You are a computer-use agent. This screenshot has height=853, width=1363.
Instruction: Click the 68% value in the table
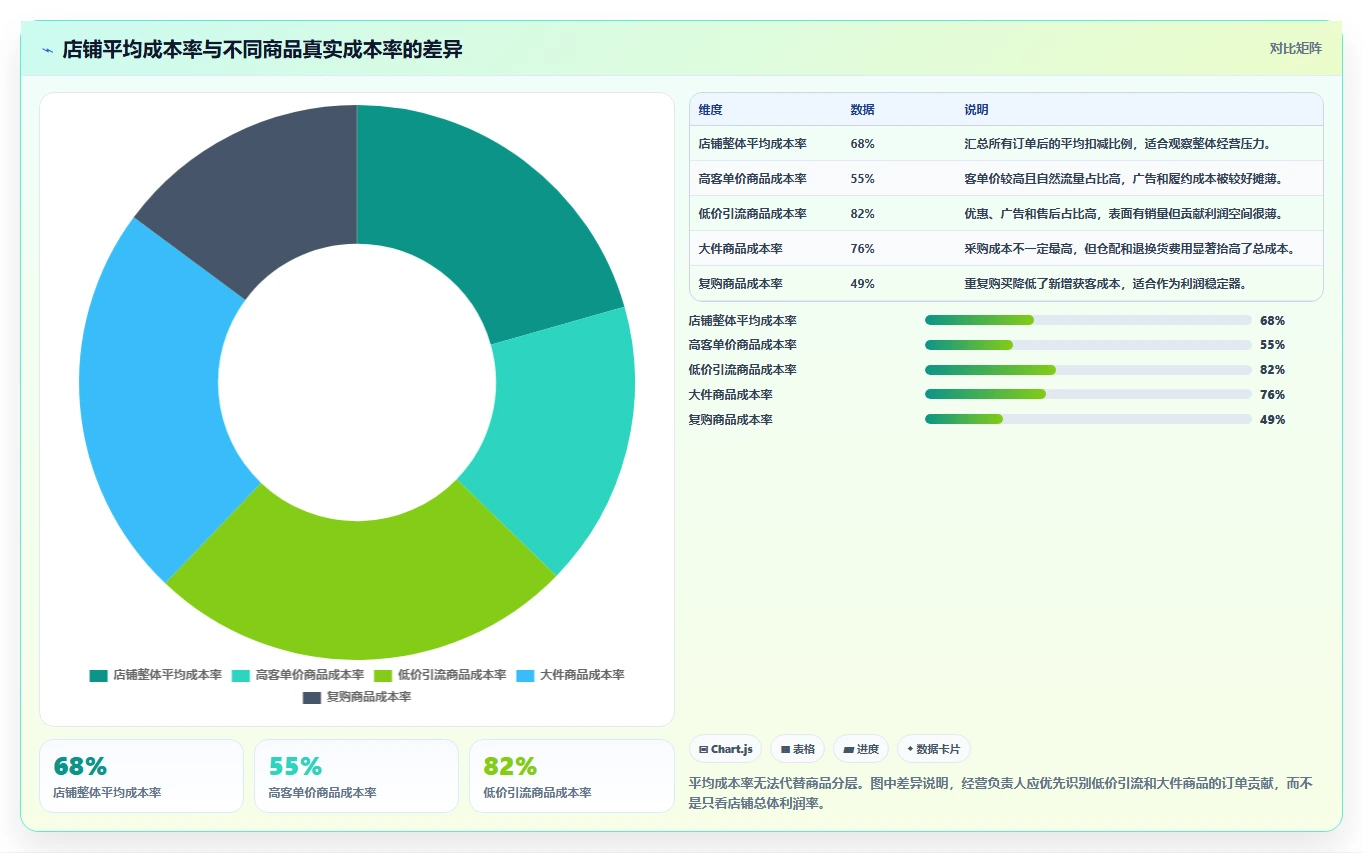coord(862,144)
